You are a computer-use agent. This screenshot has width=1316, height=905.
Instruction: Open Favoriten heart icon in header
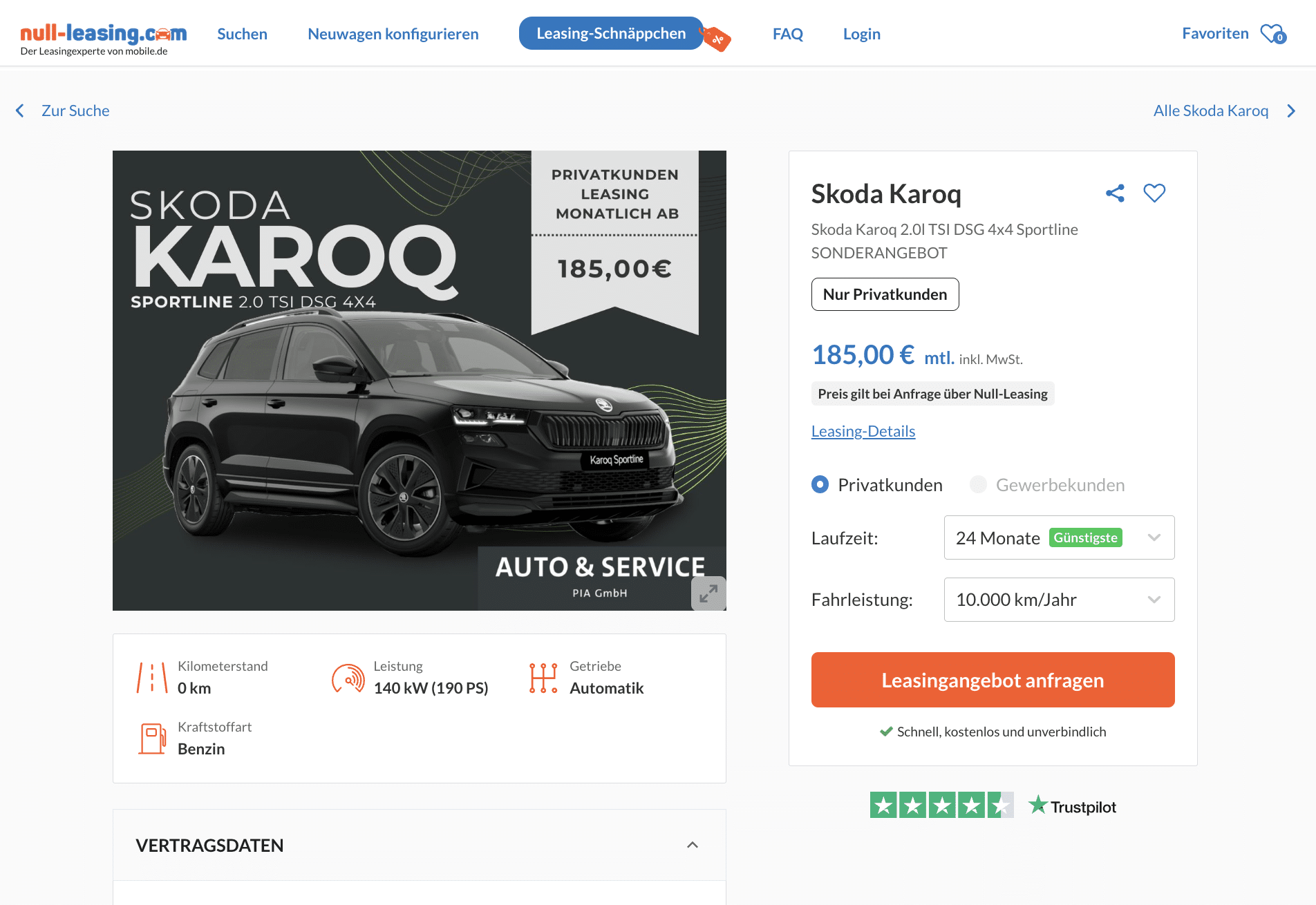(x=1273, y=34)
